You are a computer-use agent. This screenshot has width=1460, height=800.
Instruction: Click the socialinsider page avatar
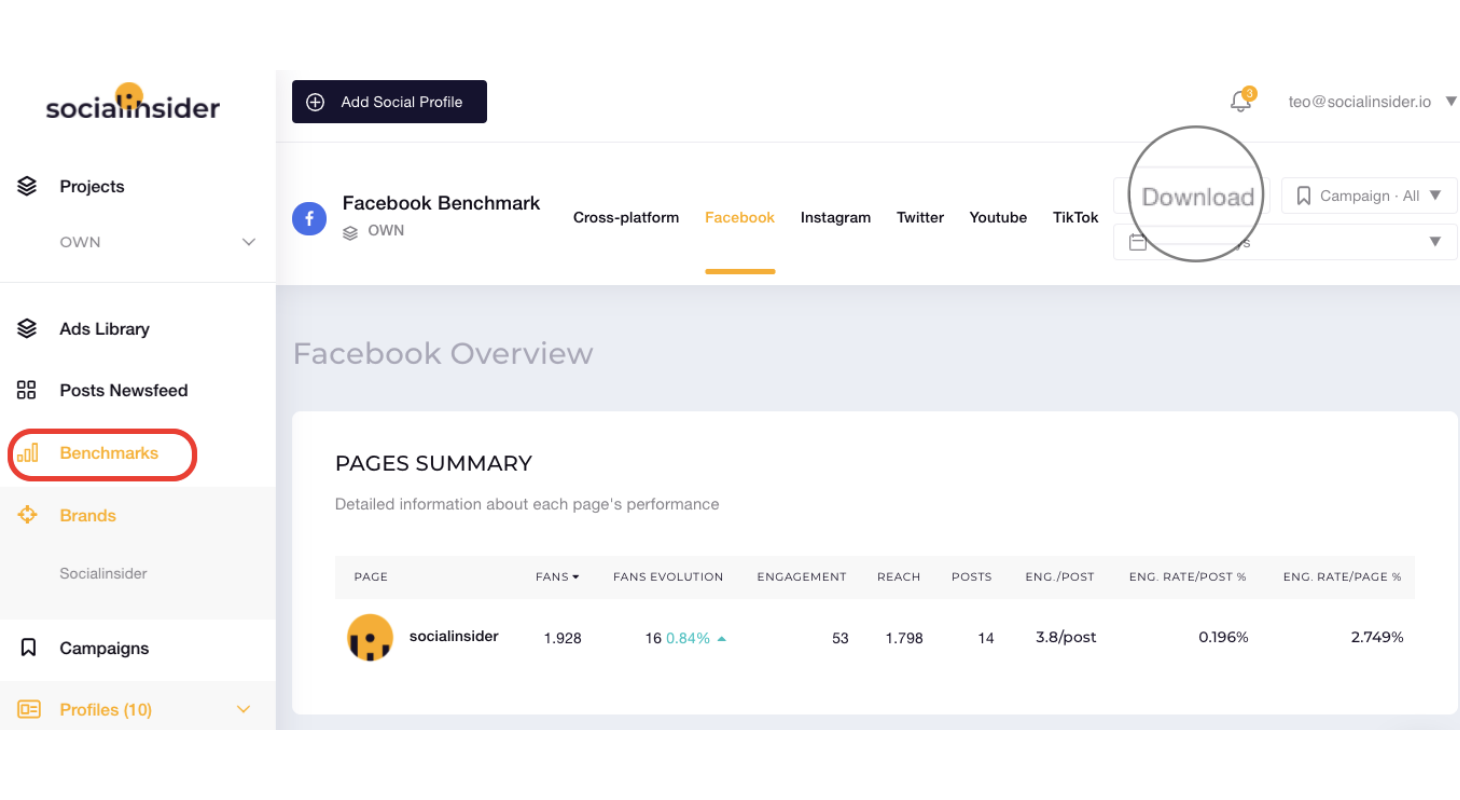pos(370,637)
